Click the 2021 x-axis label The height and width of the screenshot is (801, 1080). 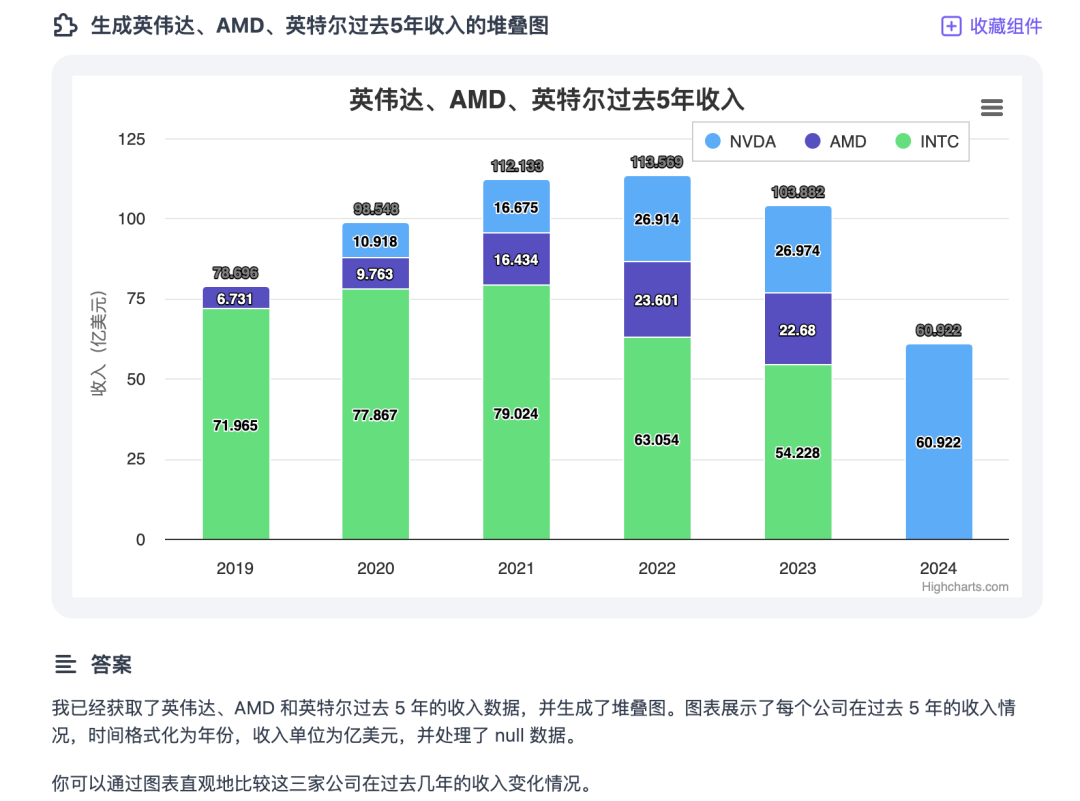coord(516,568)
